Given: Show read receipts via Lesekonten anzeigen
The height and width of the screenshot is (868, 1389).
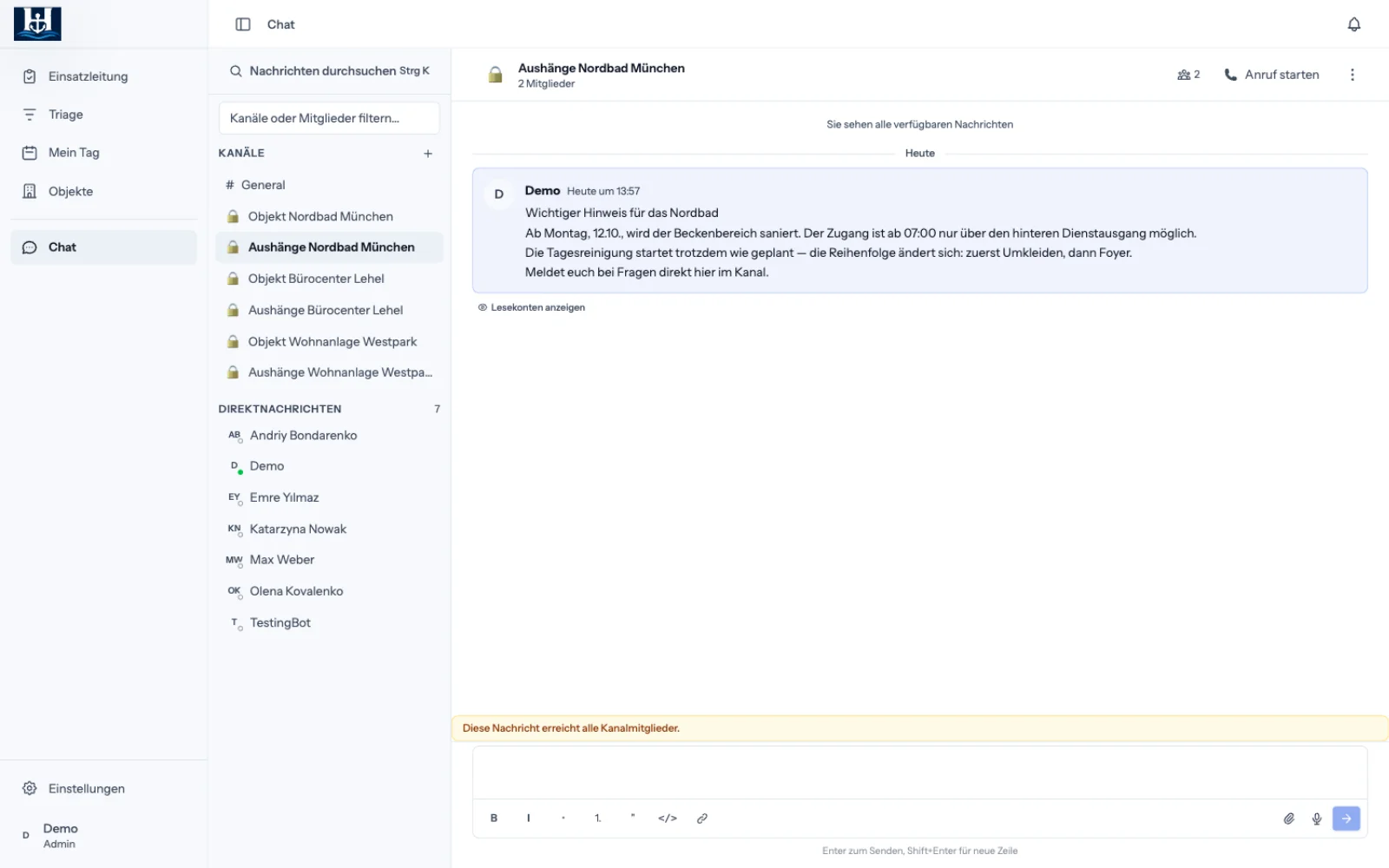Looking at the screenshot, I should click(531, 307).
